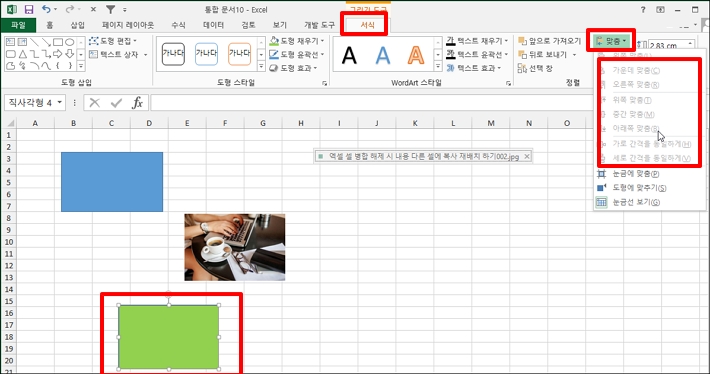Select the oval shape in shapes gallery
710x374 pixels.
pos(69,42)
